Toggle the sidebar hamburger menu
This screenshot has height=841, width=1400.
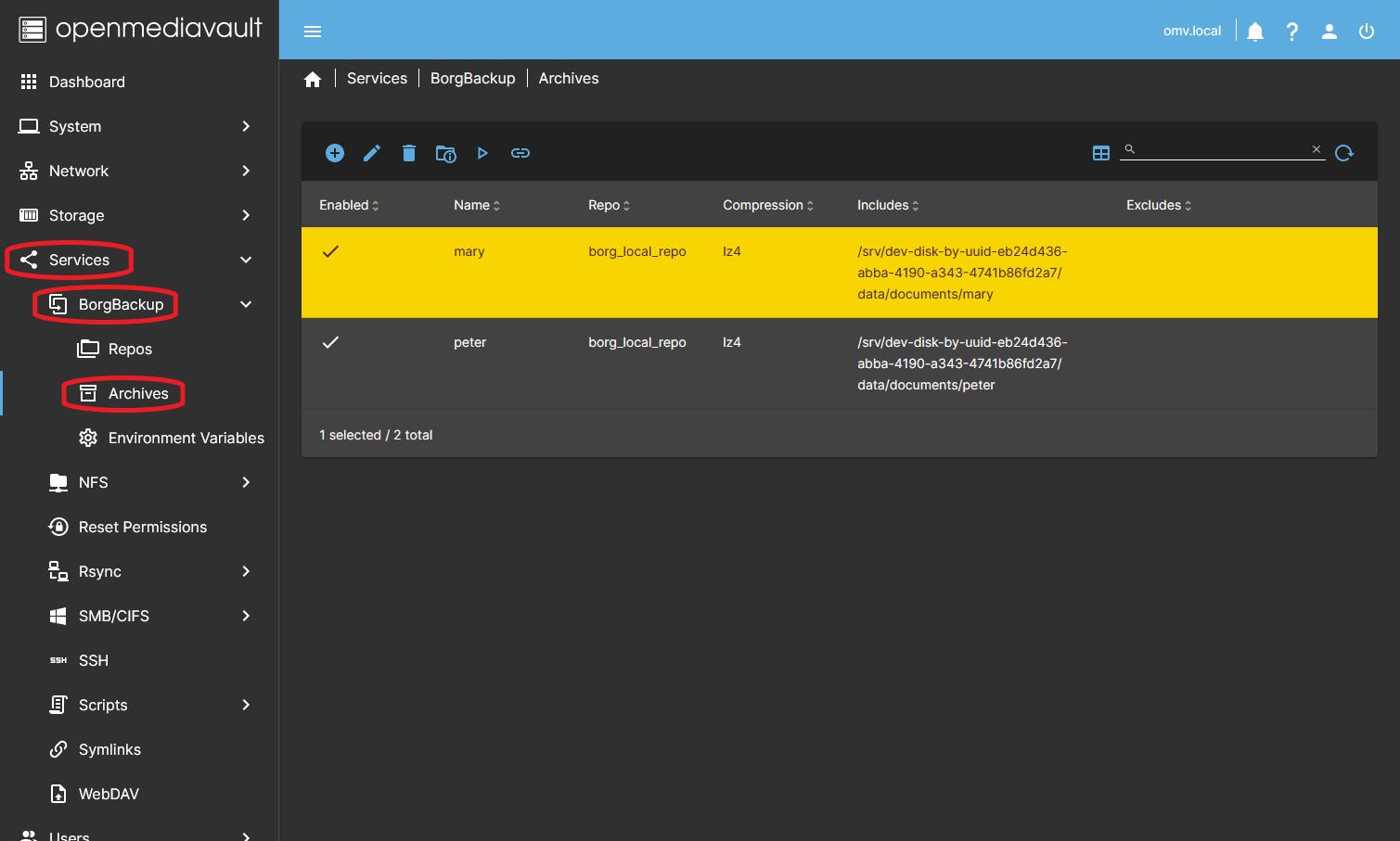coord(313,32)
